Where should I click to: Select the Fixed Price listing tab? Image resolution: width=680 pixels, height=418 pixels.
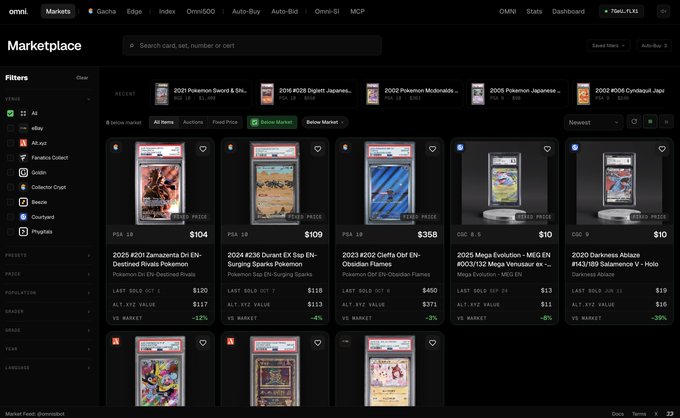pos(225,122)
